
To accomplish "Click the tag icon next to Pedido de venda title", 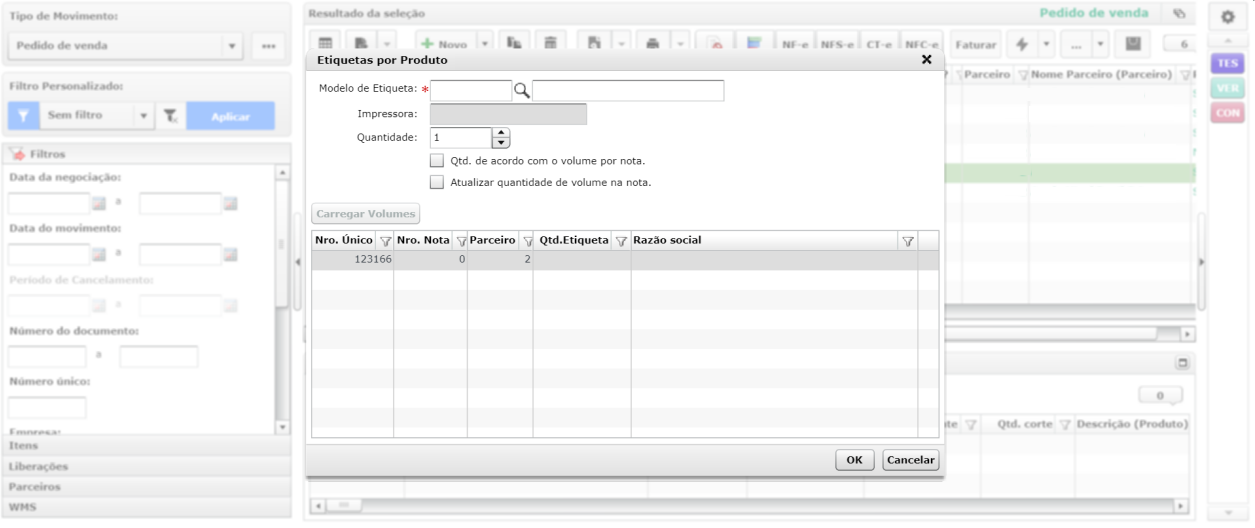I will pyautogui.click(x=1179, y=14).
